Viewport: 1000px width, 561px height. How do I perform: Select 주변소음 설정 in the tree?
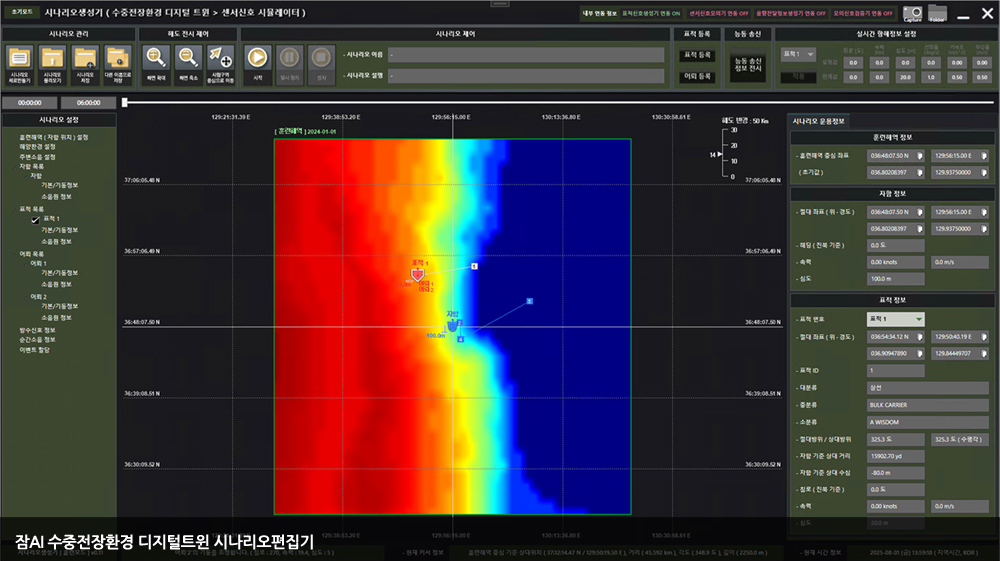click(37, 157)
